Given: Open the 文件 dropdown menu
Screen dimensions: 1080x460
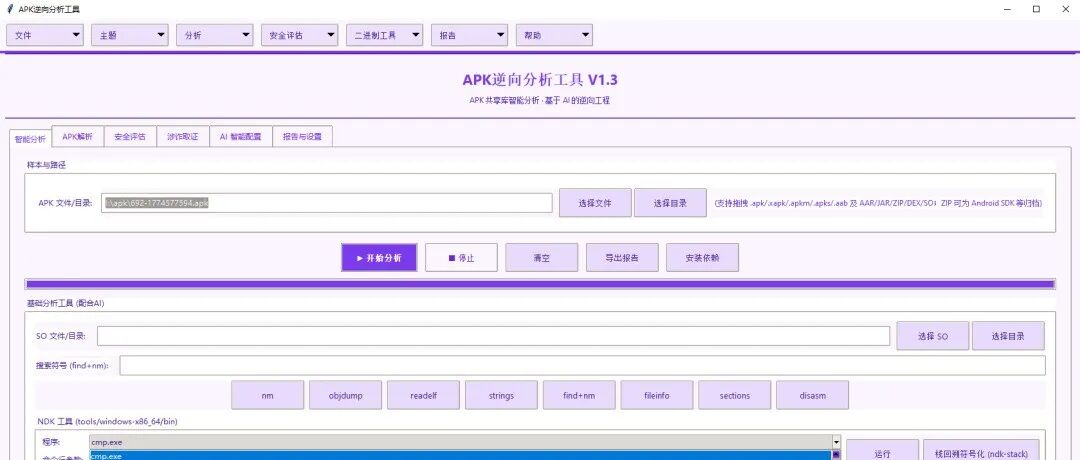Looking at the screenshot, I should click(45, 35).
